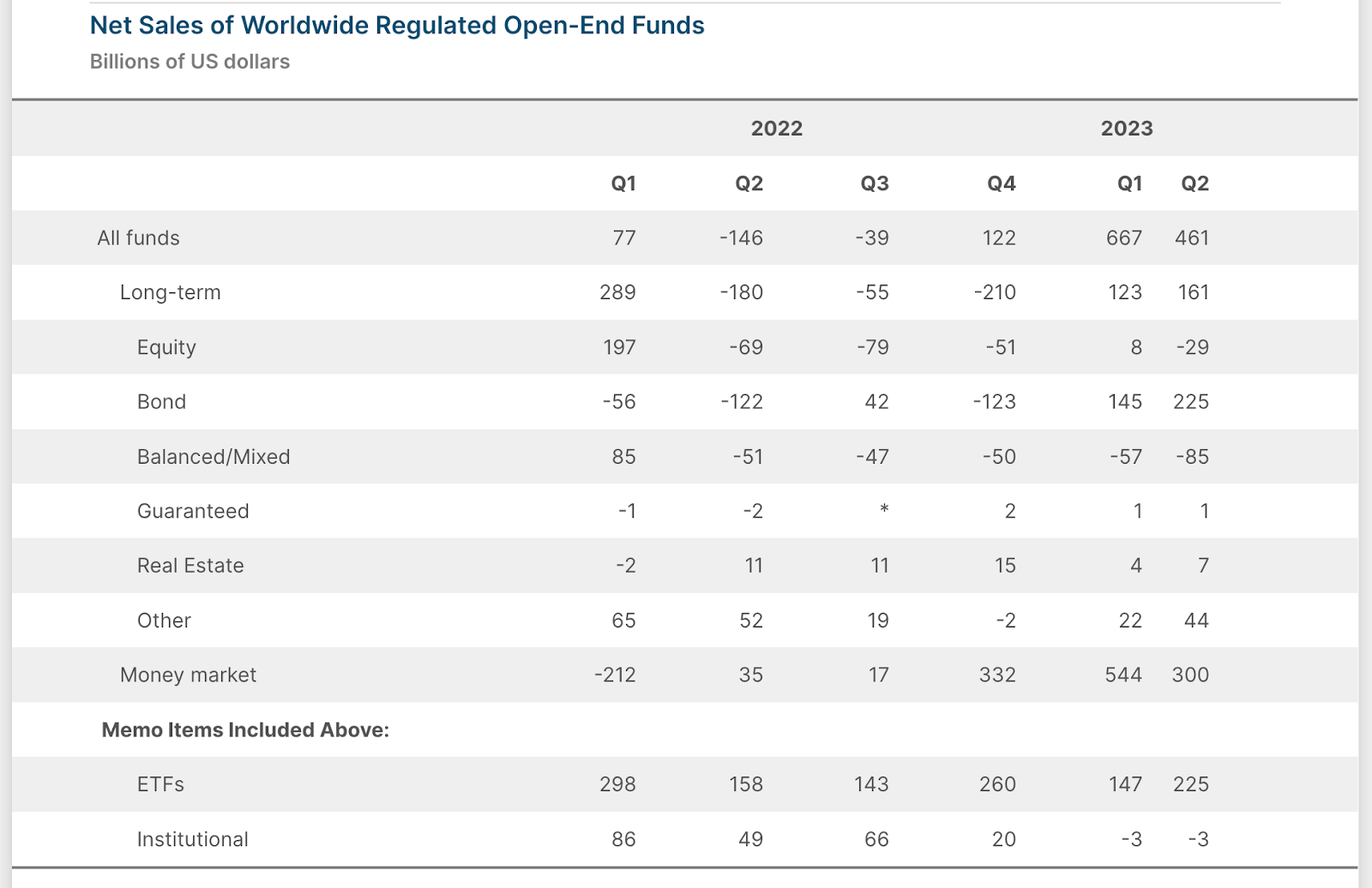Select the 'Bond' row label
This screenshot has height=888, width=1372.
[x=161, y=402]
